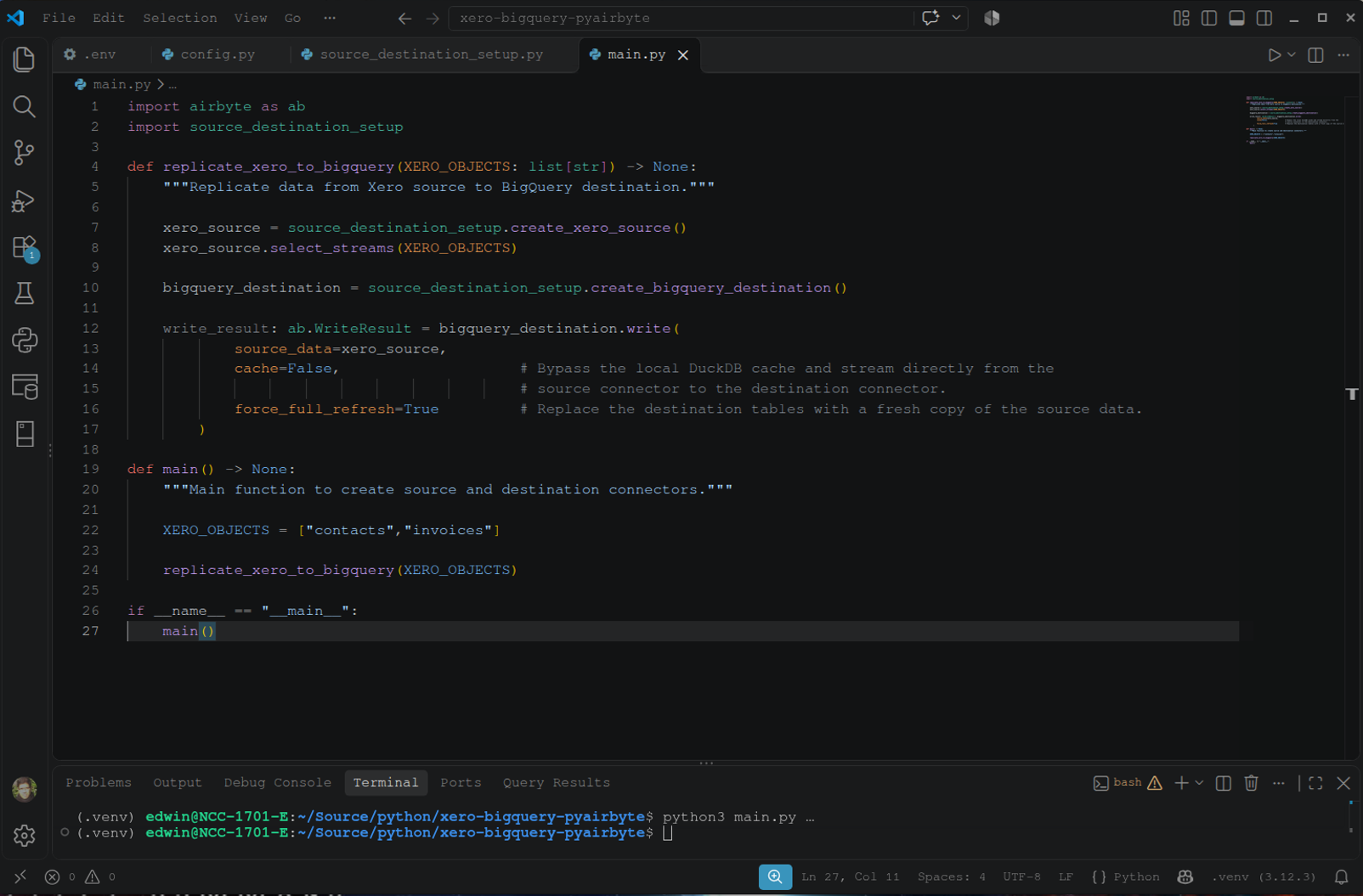1363x896 pixels.
Task: Split the bash terminal
Action: tap(1224, 783)
